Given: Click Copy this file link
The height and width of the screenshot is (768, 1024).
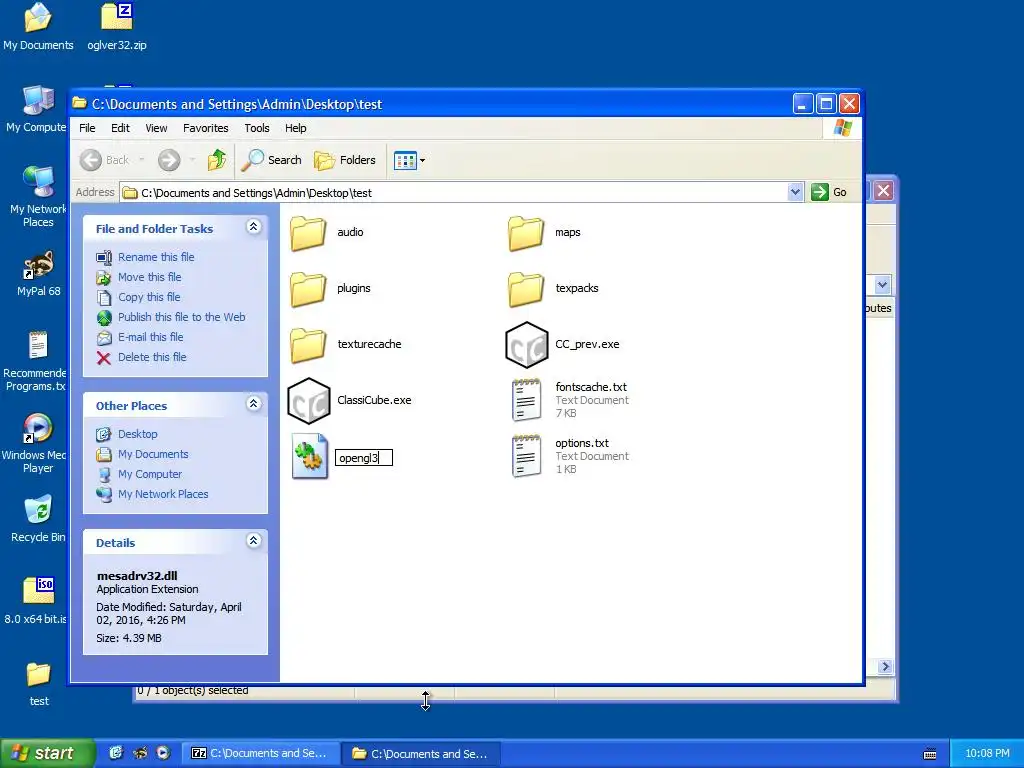Looking at the screenshot, I should click(x=149, y=297).
